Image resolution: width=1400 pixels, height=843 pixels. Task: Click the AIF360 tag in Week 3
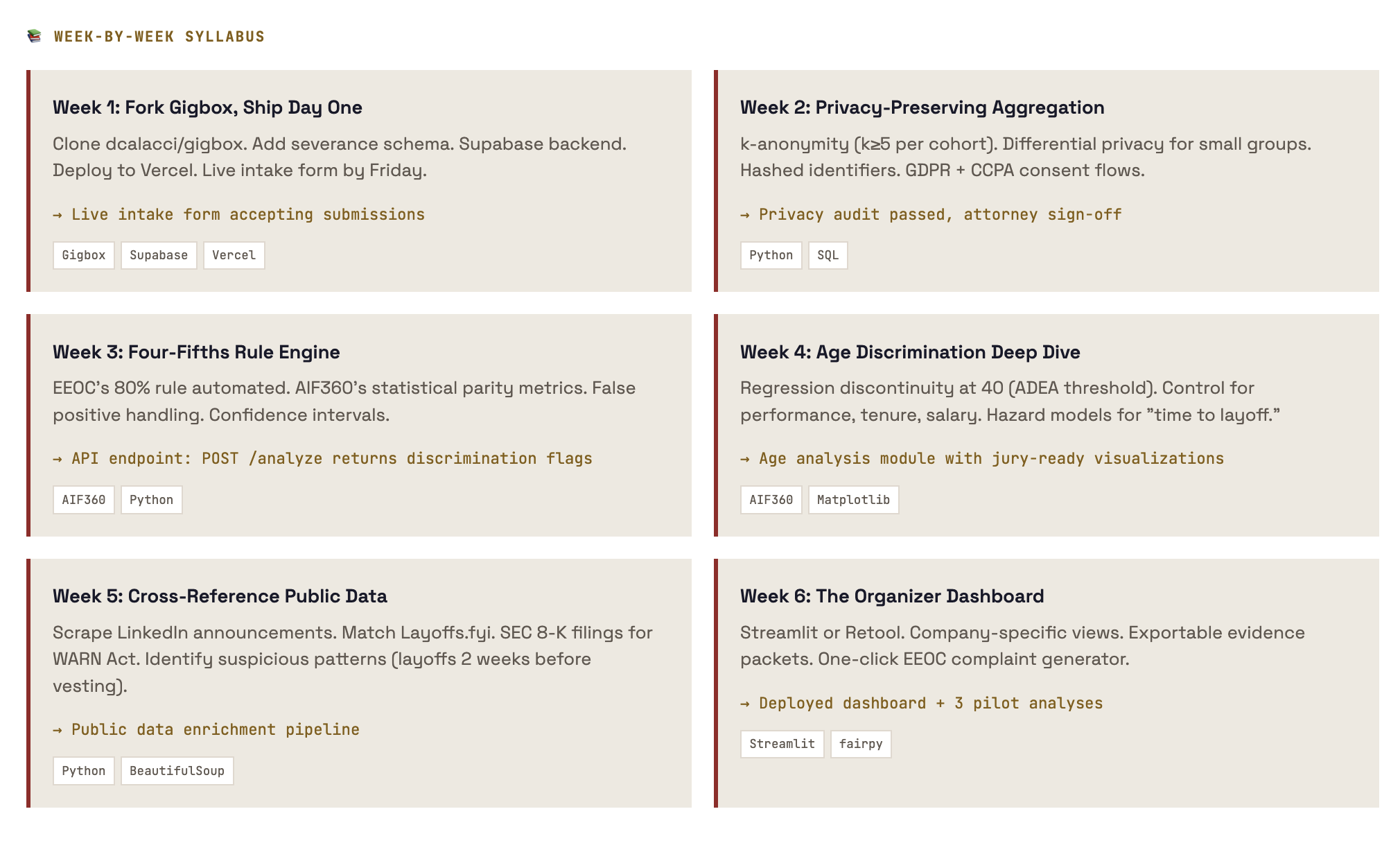tap(84, 500)
